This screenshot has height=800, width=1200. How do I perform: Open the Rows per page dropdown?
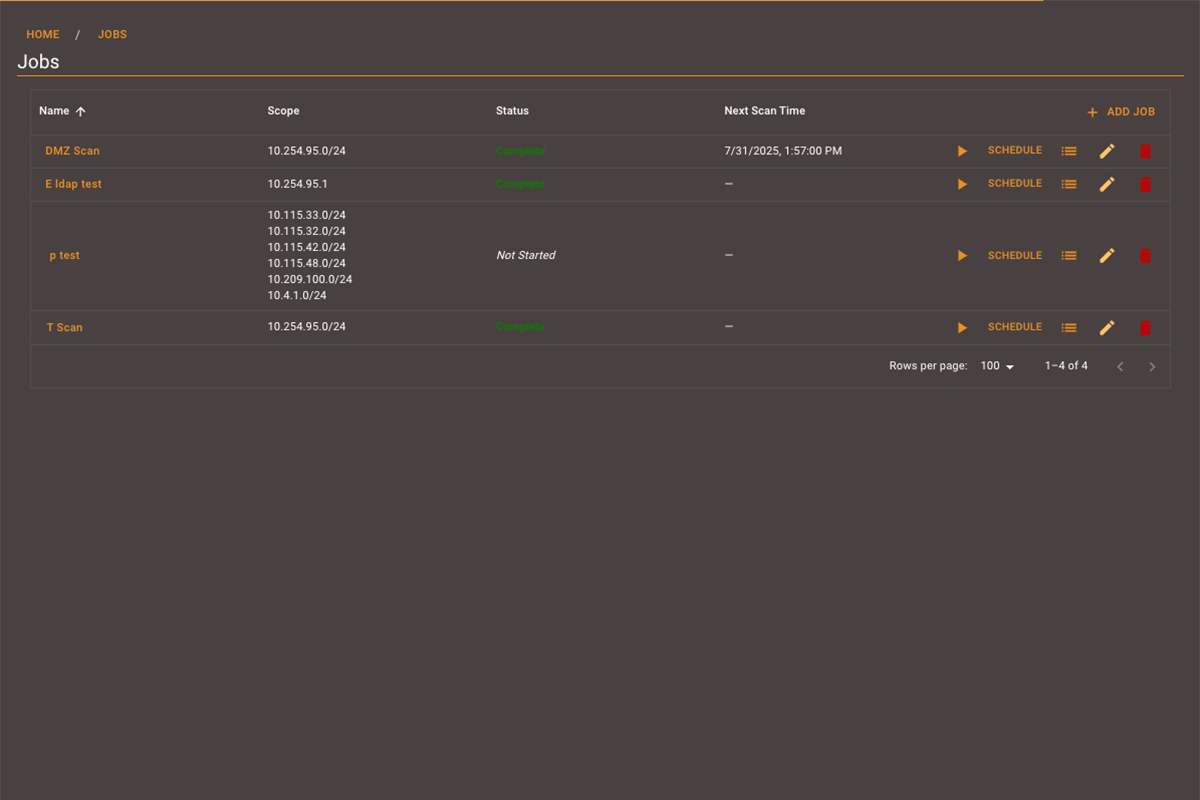click(x=997, y=366)
